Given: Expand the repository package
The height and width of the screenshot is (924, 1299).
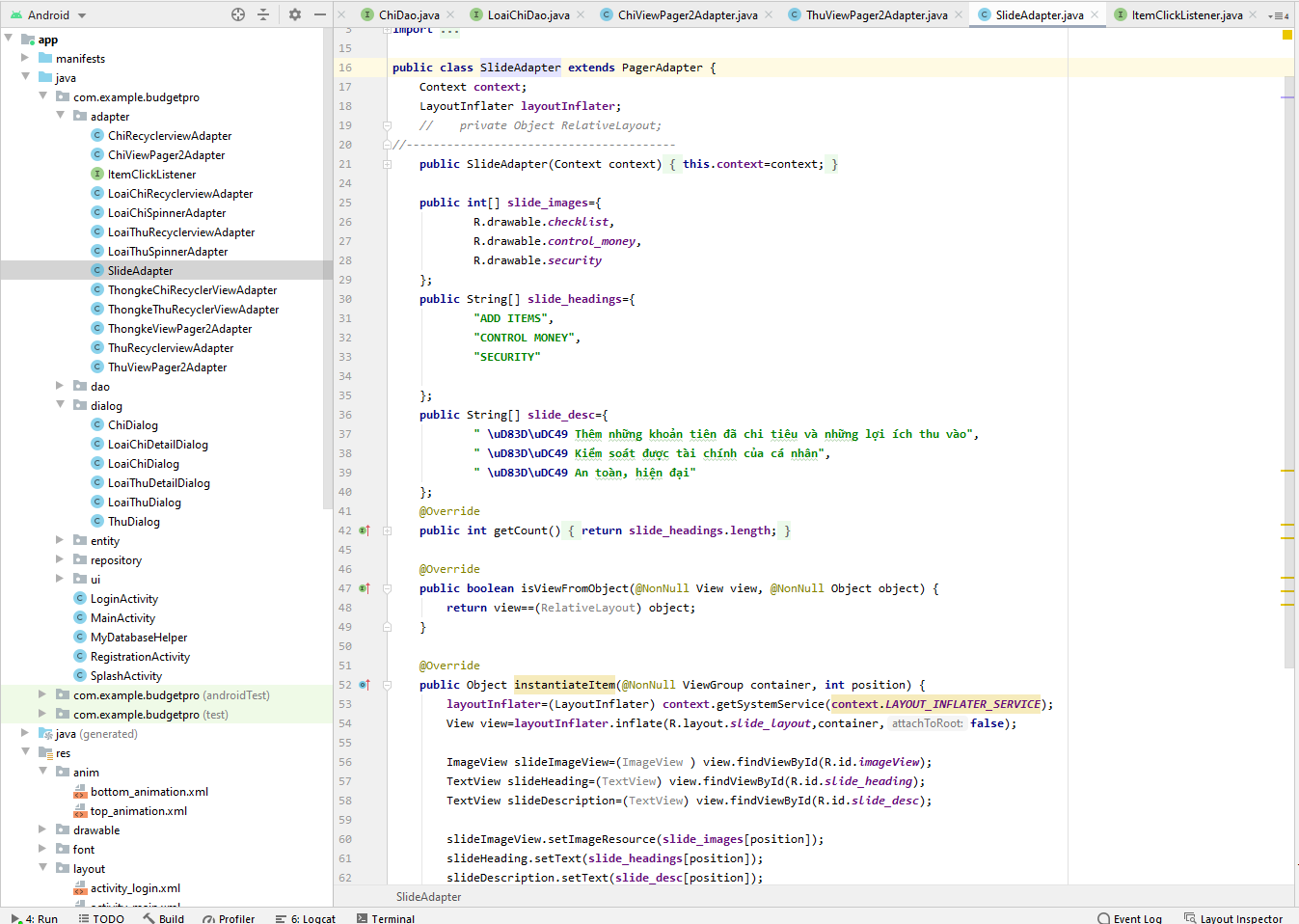Looking at the screenshot, I should tap(61, 559).
